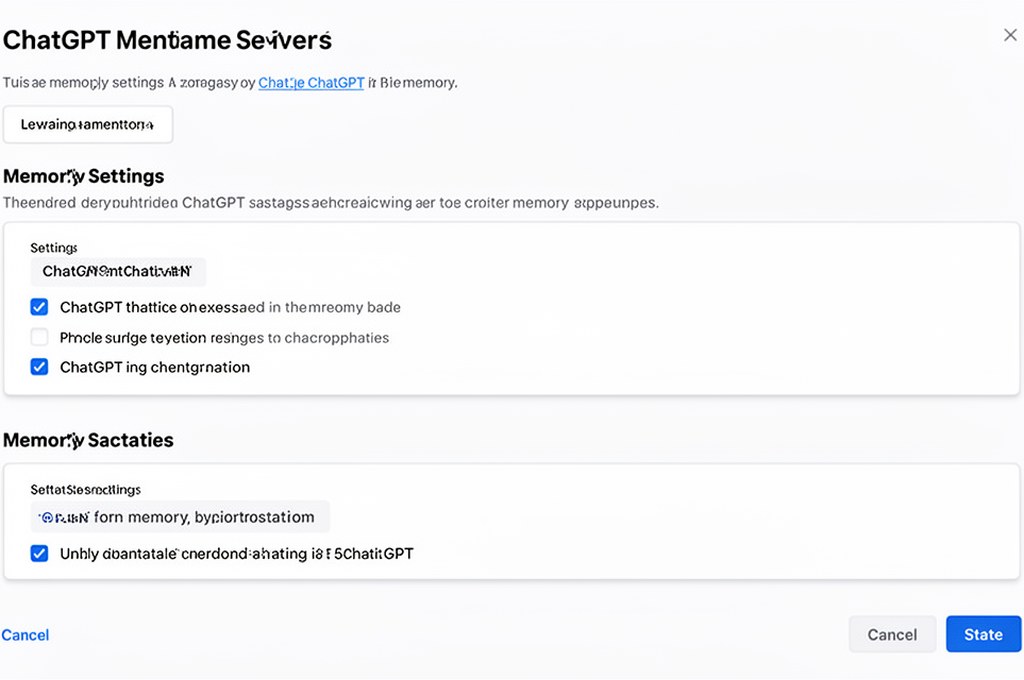This screenshot has height=680, width=1024.
Task: Click the 'Memory Sactaties' section heading
Action: click(88, 440)
